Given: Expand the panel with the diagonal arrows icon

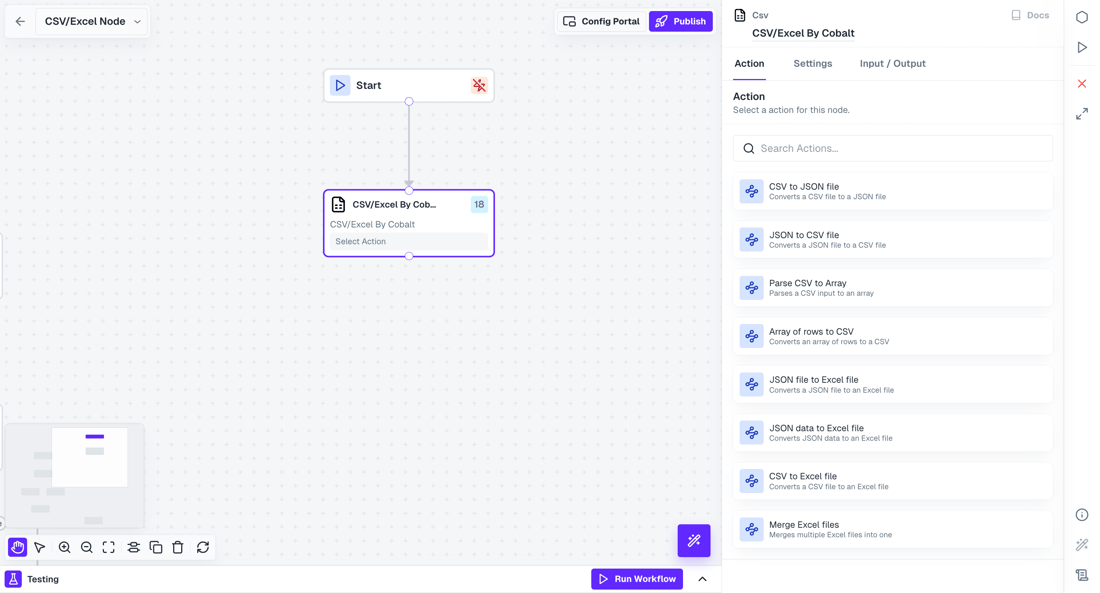Looking at the screenshot, I should [x=1082, y=114].
